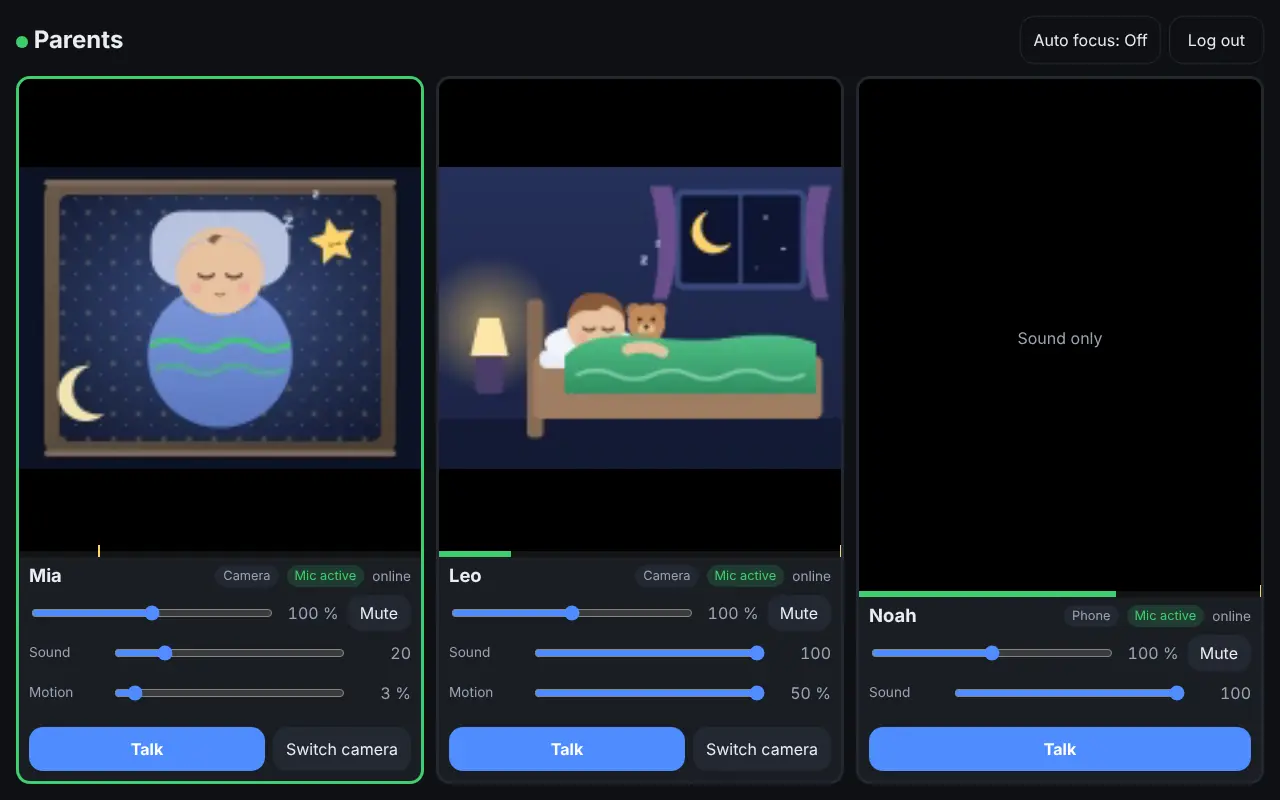Talk to Mia
1280x800 pixels.
(x=147, y=749)
